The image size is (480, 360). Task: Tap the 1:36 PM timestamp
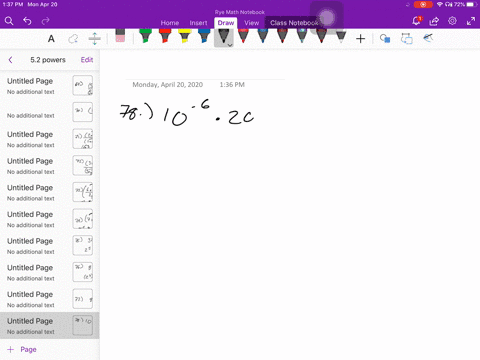232,85
